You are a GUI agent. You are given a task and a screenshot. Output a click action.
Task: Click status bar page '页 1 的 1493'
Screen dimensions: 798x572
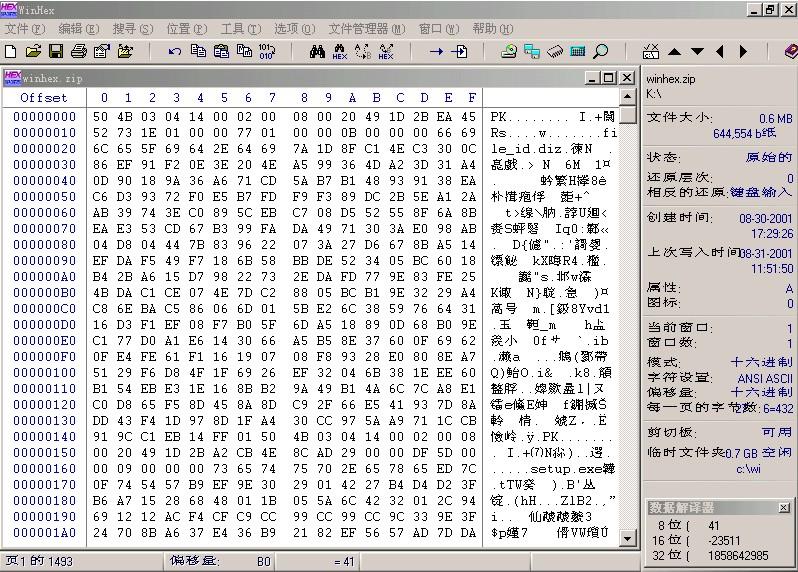40,561
